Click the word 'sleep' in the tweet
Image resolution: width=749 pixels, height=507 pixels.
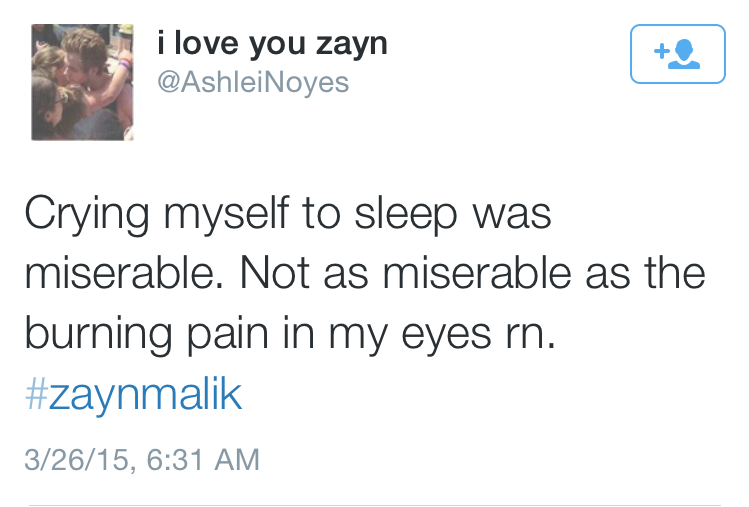click(x=406, y=215)
